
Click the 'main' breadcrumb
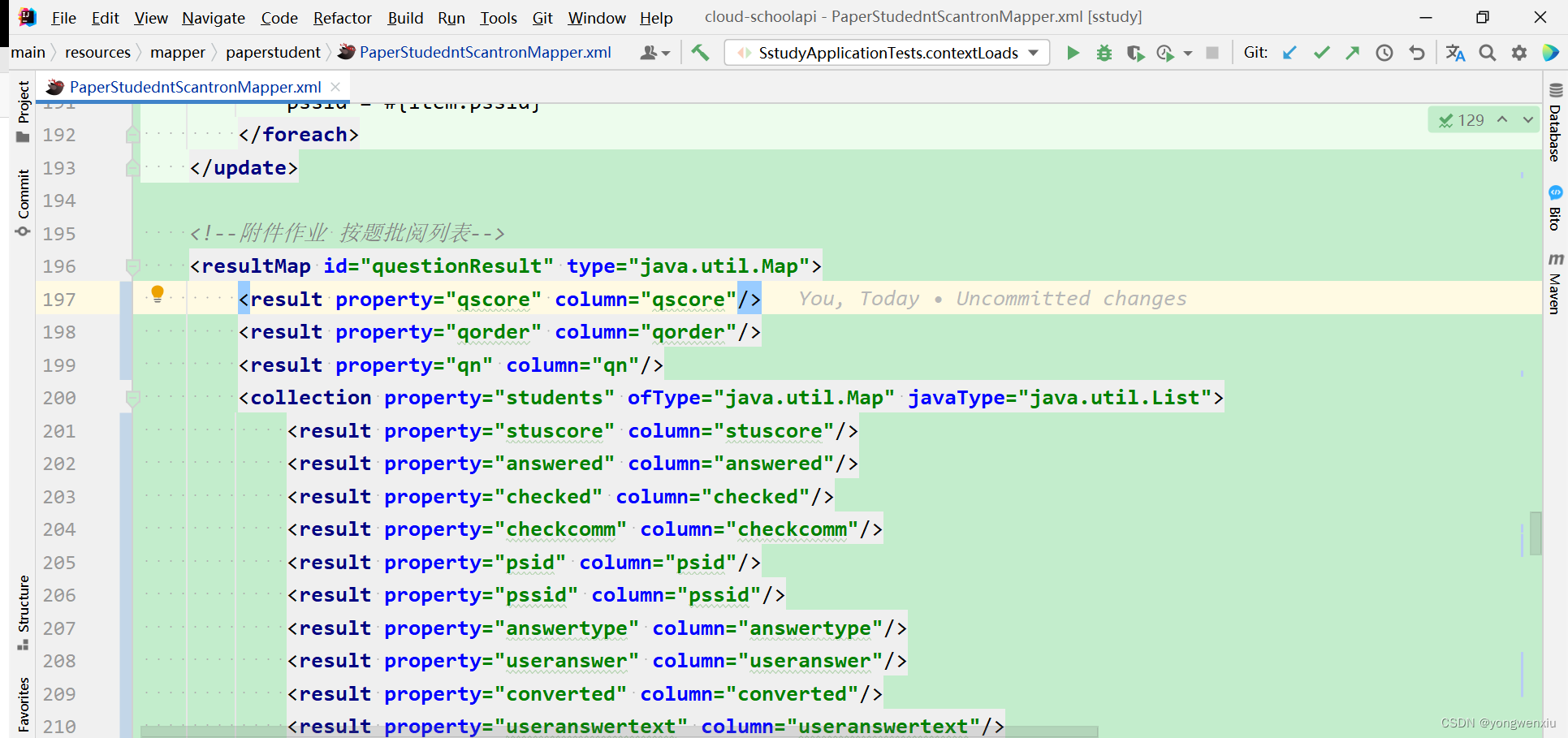(28, 53)
